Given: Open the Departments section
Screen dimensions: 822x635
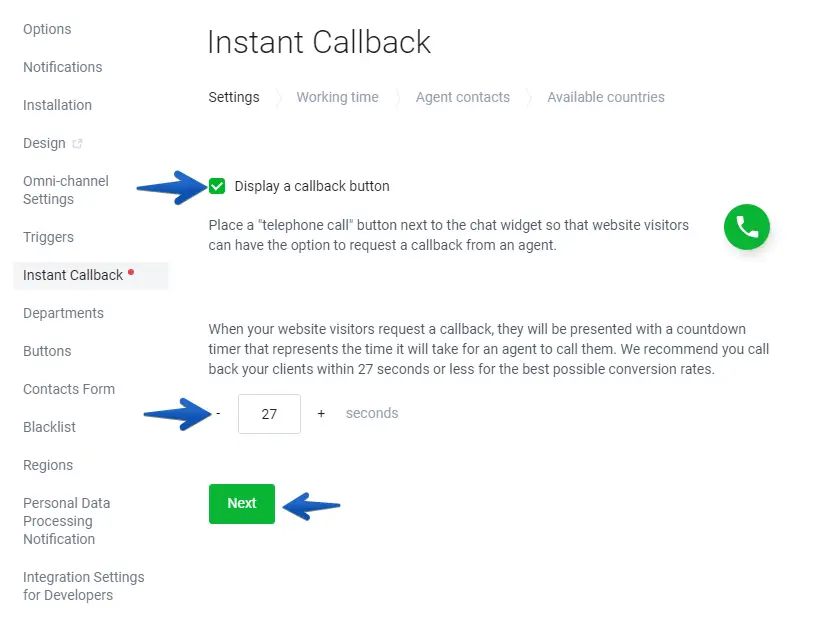Looking at the screenshot, I should click(x=63, y=313).
